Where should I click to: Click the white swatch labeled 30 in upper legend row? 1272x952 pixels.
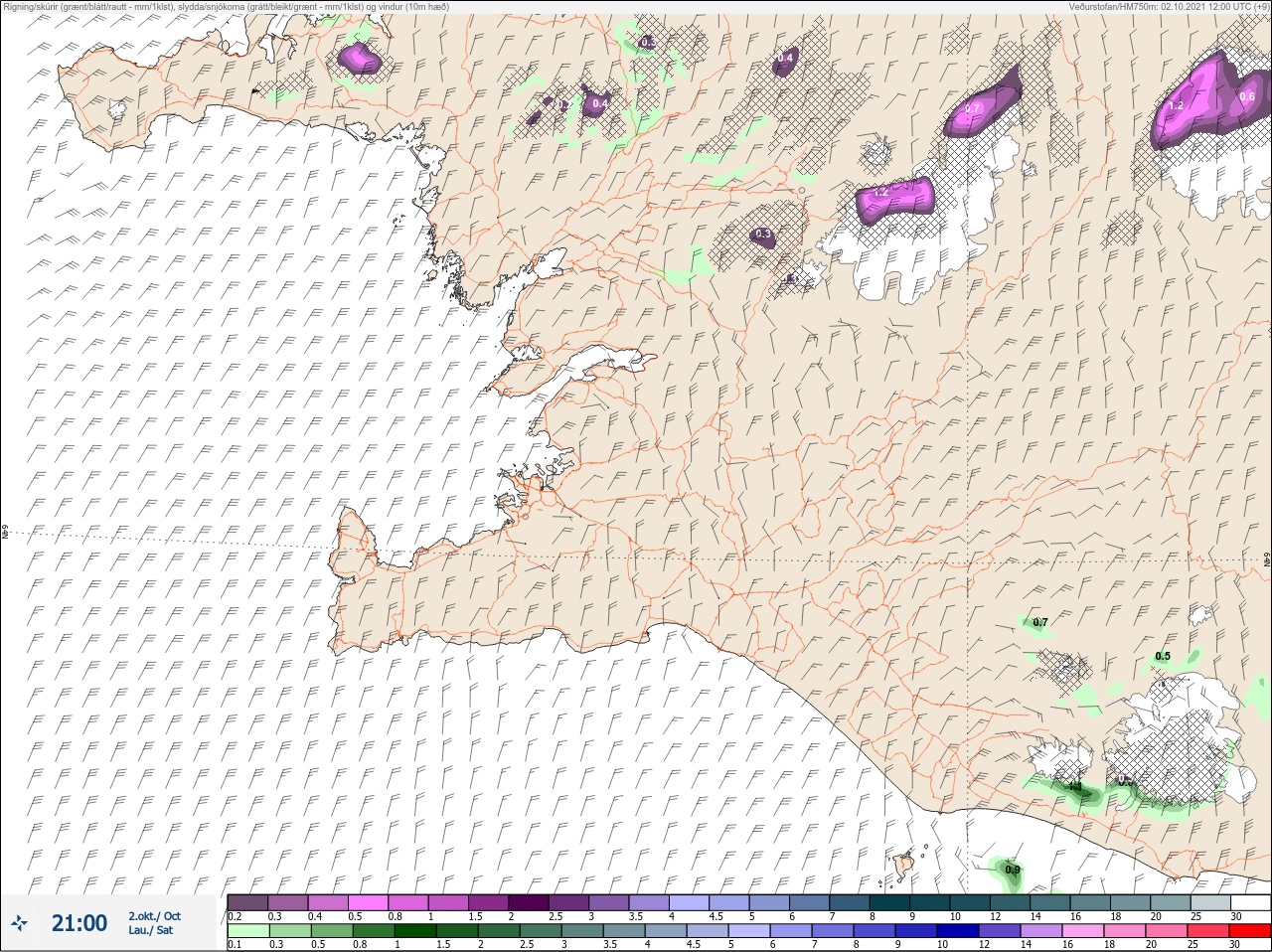(1250, 902)
